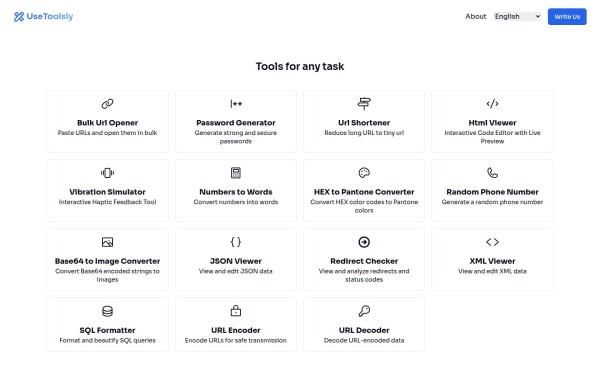Click the Numbers to Words calculator icon
600x375 pixels.
[236, 173]
